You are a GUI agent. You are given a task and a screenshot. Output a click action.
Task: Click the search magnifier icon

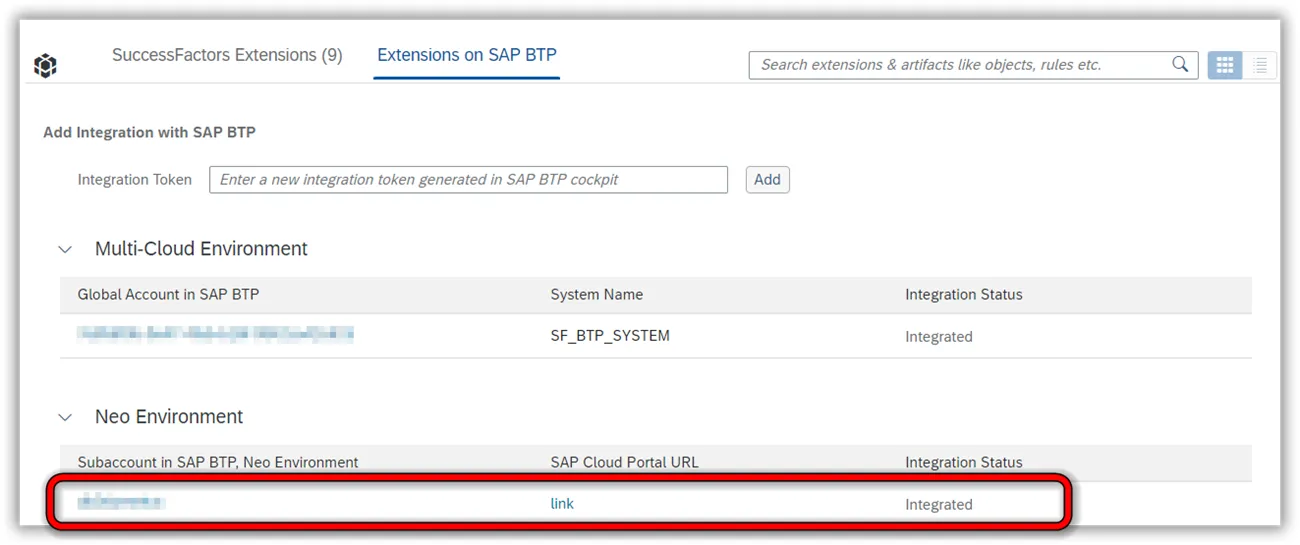point(1180,64)
